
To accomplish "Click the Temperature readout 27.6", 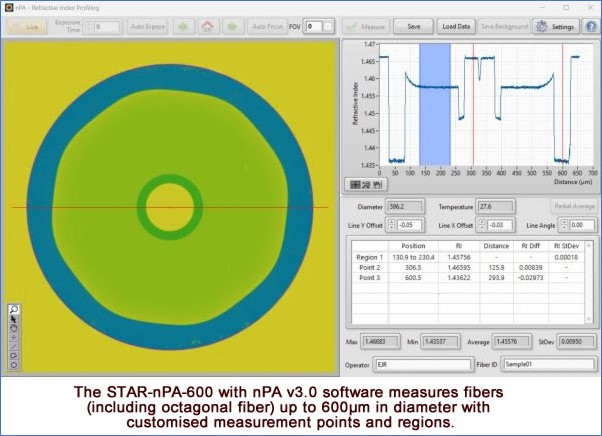I will point(495,206).
